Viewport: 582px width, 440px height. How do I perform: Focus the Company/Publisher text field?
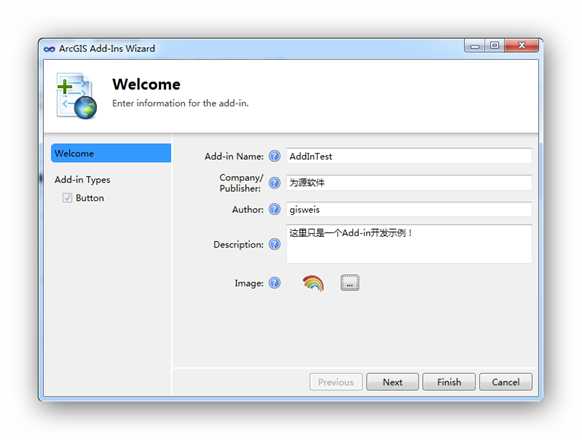tap(409, 183)
